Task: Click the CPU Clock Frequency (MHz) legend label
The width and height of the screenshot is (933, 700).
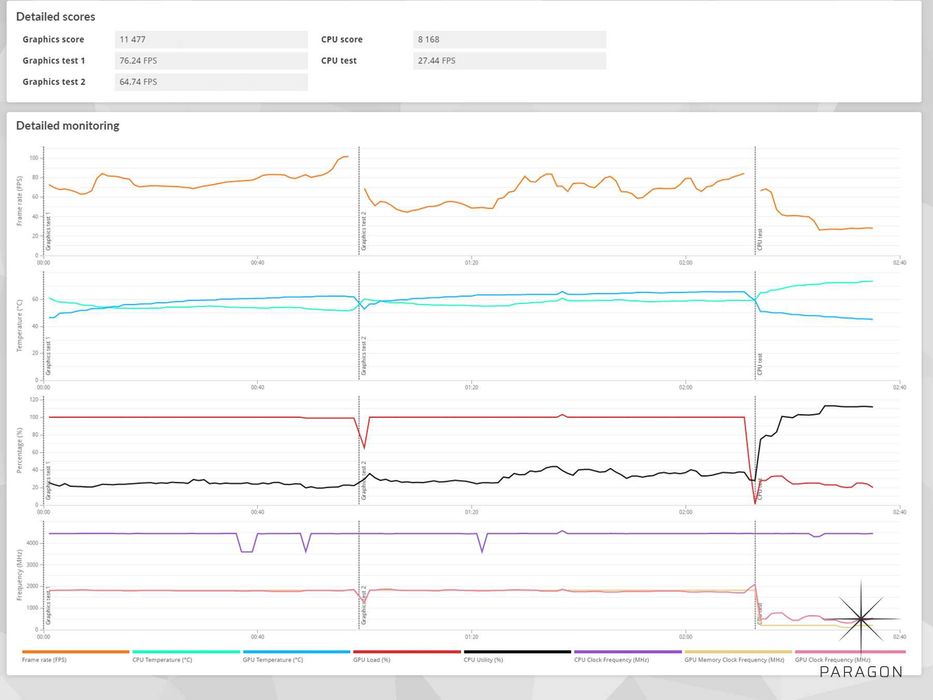Action: [x=611, y=660]
